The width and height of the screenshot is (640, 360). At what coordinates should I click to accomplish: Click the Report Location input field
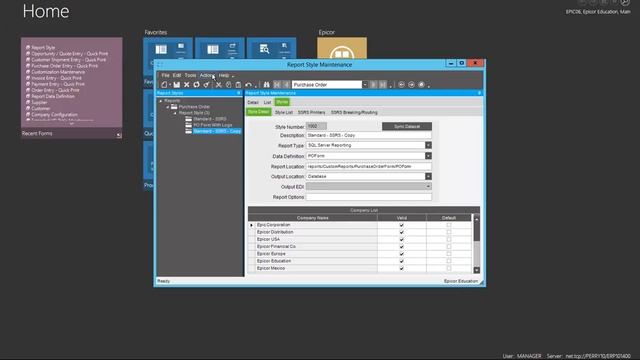coord(369,167)
